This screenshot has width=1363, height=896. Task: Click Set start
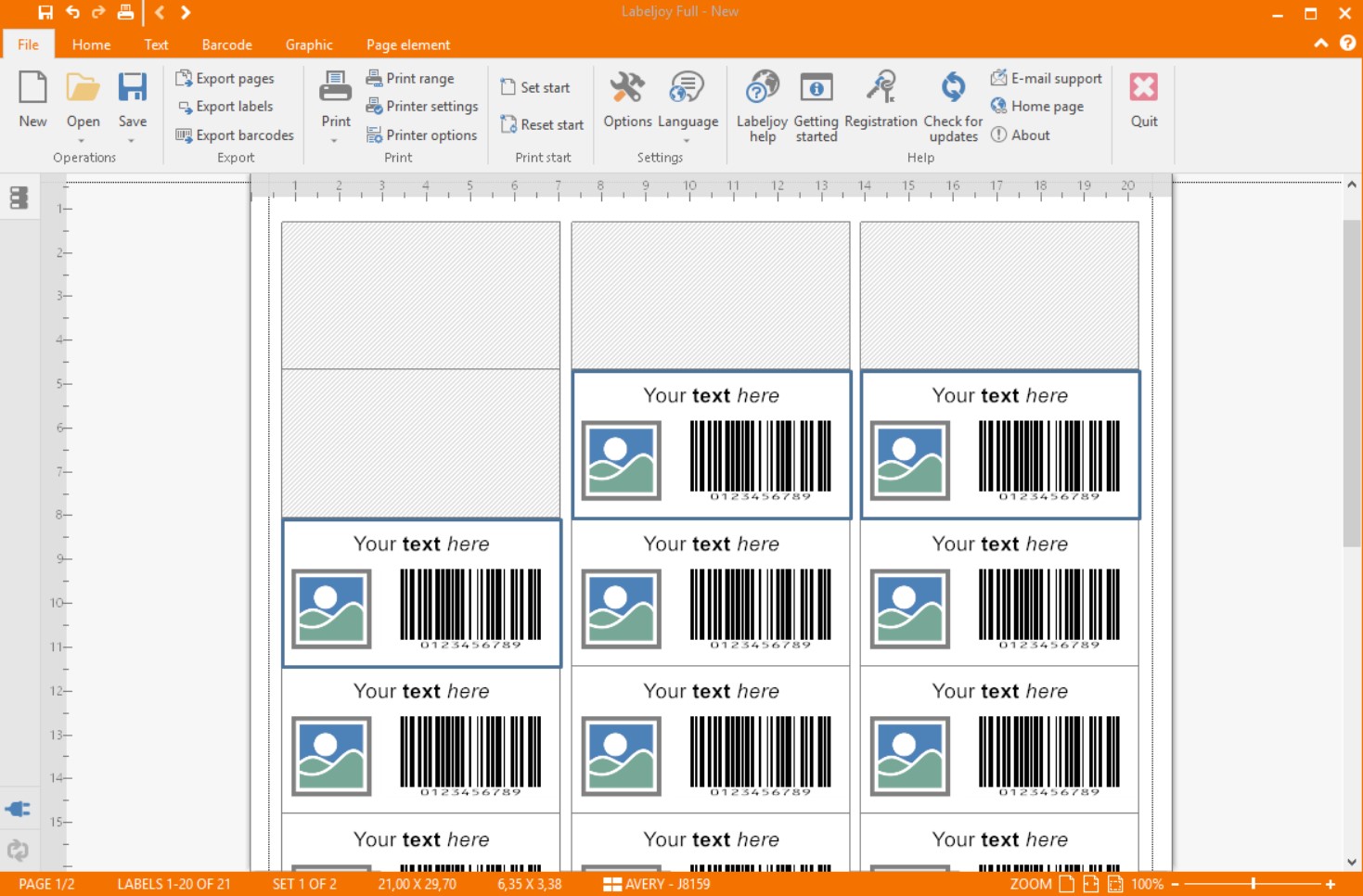(x=534, y=87)
